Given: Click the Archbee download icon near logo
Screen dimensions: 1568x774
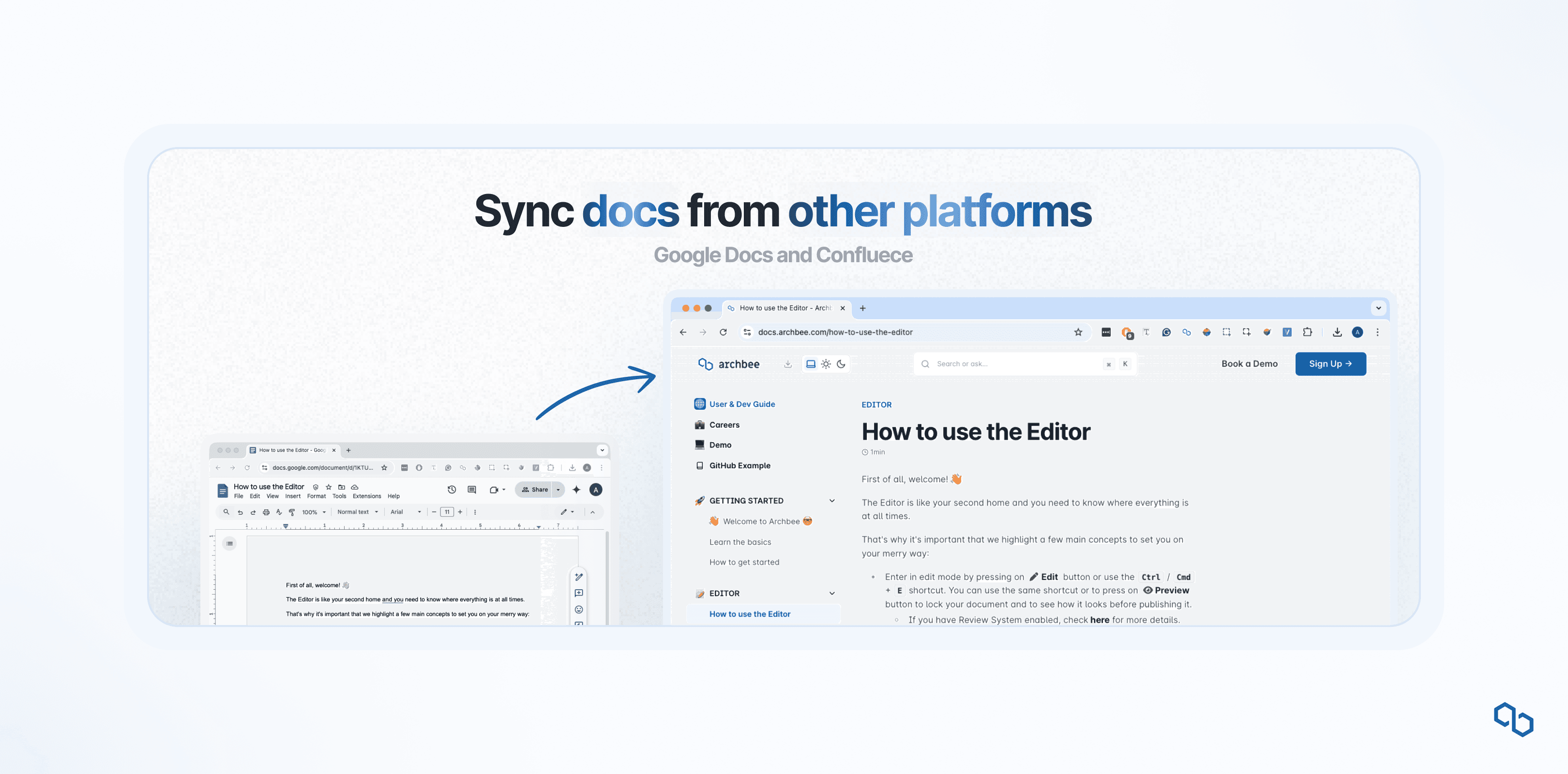Looking at the screenshot, I should 788,364.
